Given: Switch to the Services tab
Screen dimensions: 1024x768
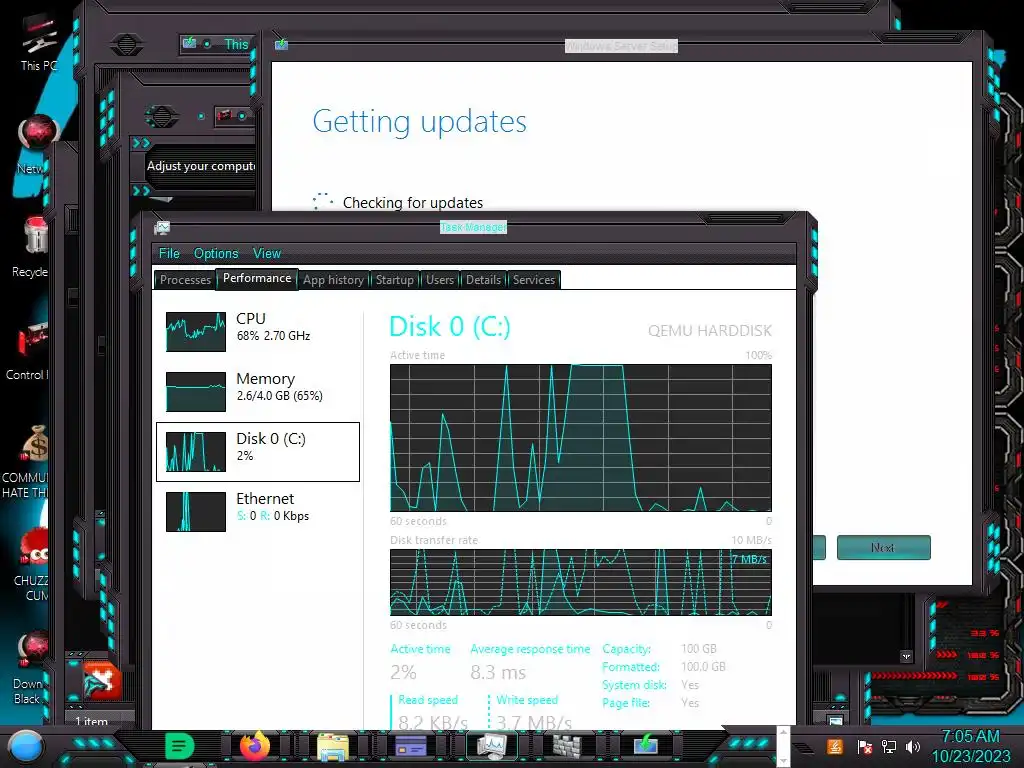Looking at the screenshot, I should tap(534, 280).
